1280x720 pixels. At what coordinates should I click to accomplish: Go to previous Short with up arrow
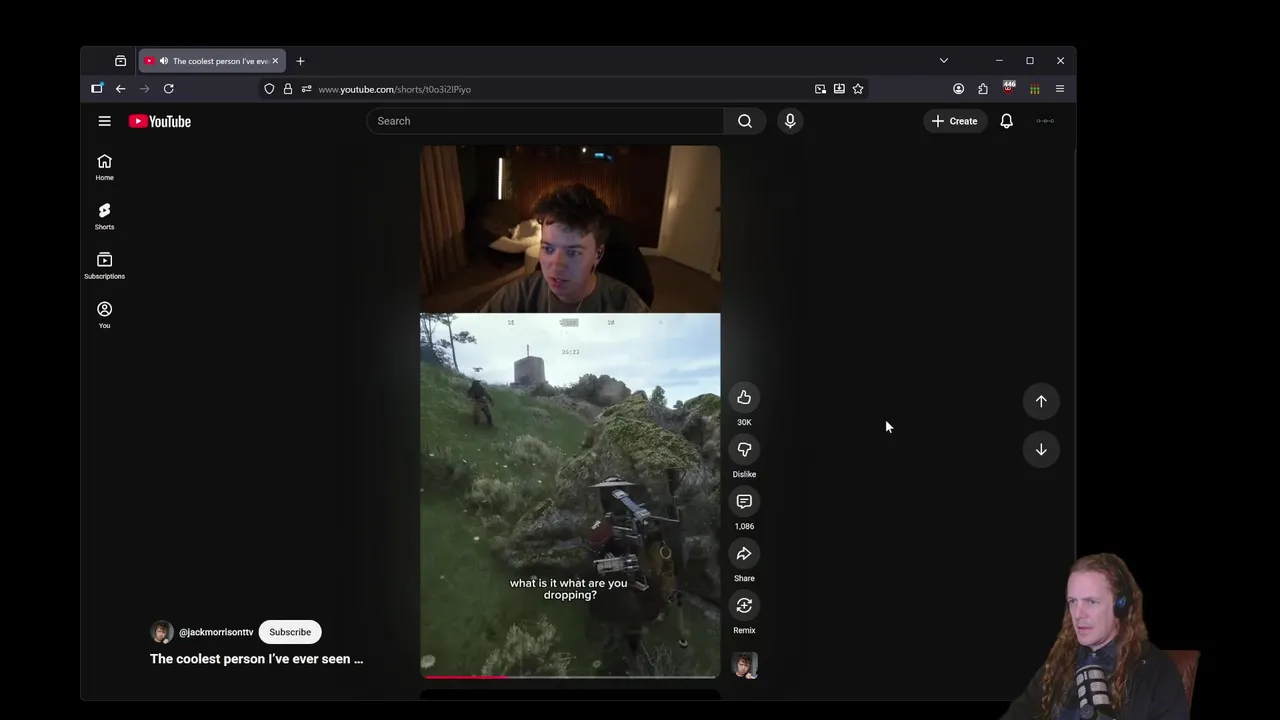pyautogui.click(x=1041, y=401)
